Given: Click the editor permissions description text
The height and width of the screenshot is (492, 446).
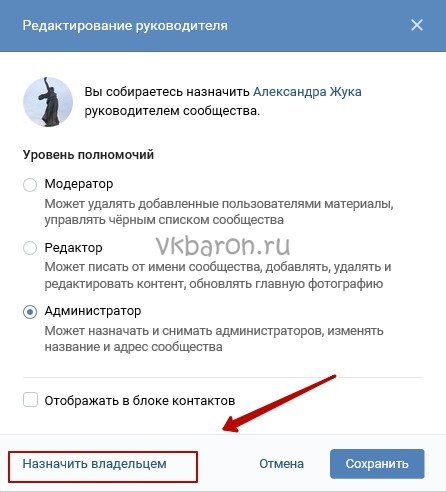Looking at the screenshot, I should click(x=218, y=275).
